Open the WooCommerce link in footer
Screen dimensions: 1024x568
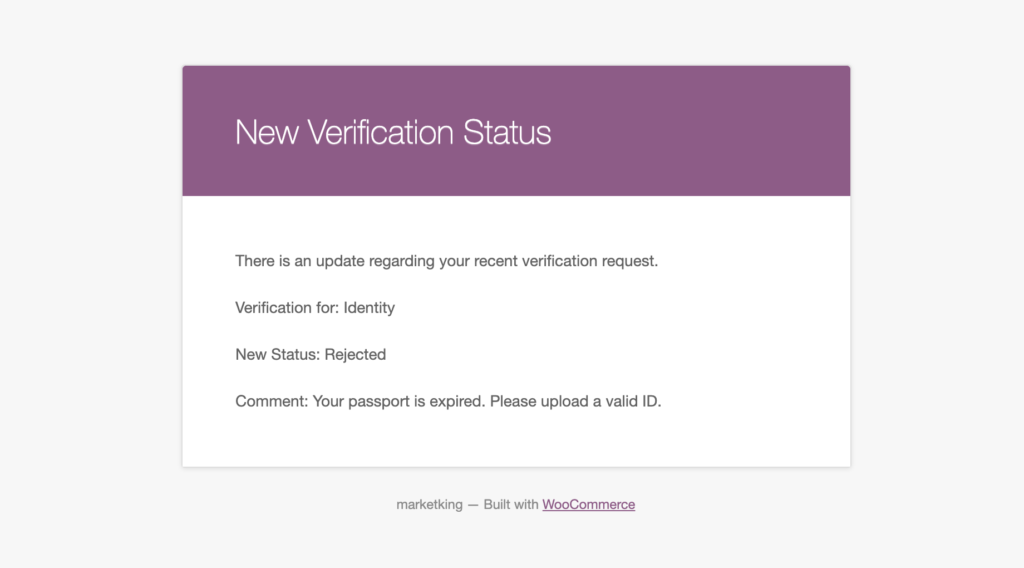point(588,505)
